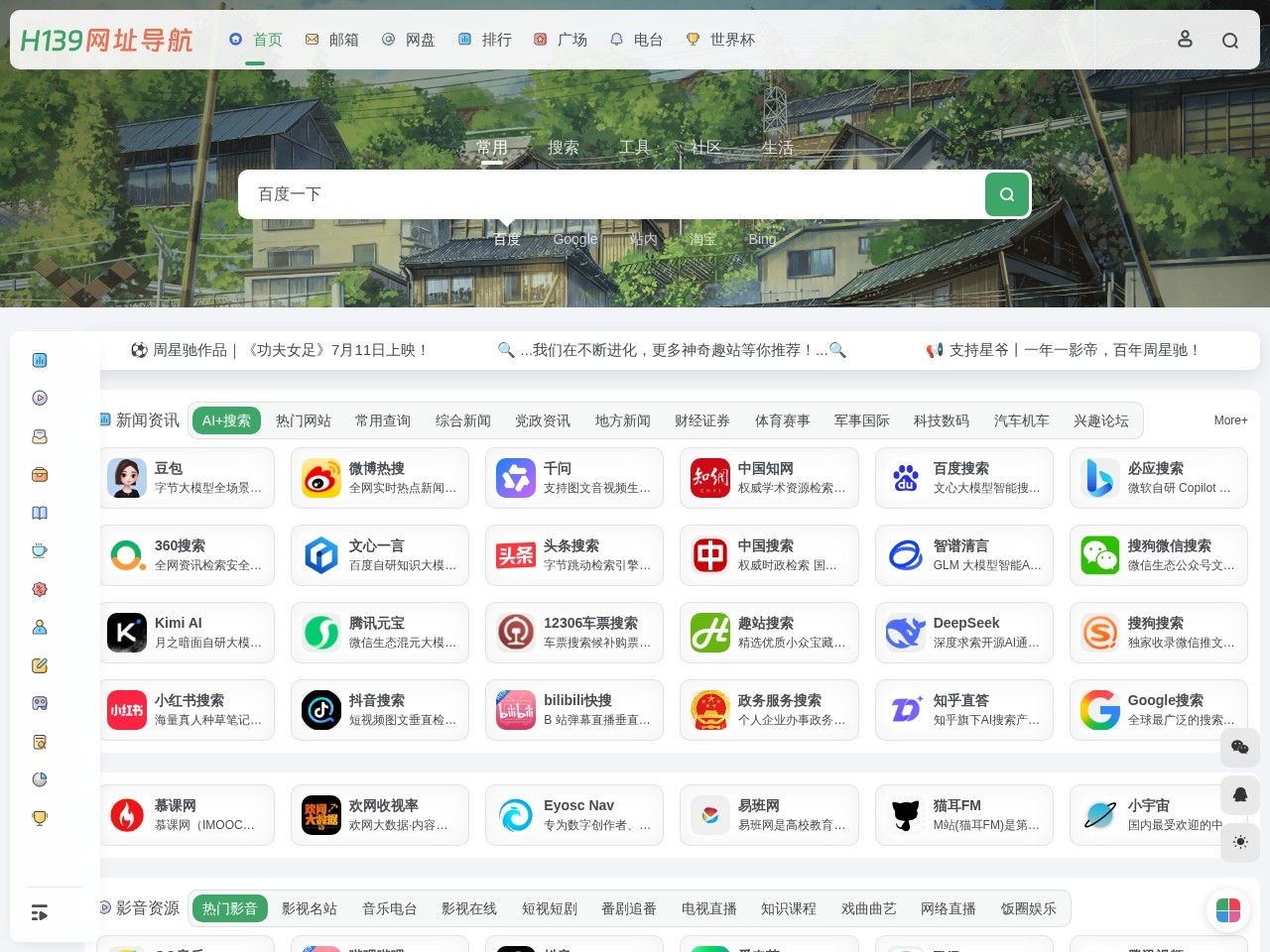Click the colorful round floating button
This screenshot has height=952, width=1270.
[1228, 910]
